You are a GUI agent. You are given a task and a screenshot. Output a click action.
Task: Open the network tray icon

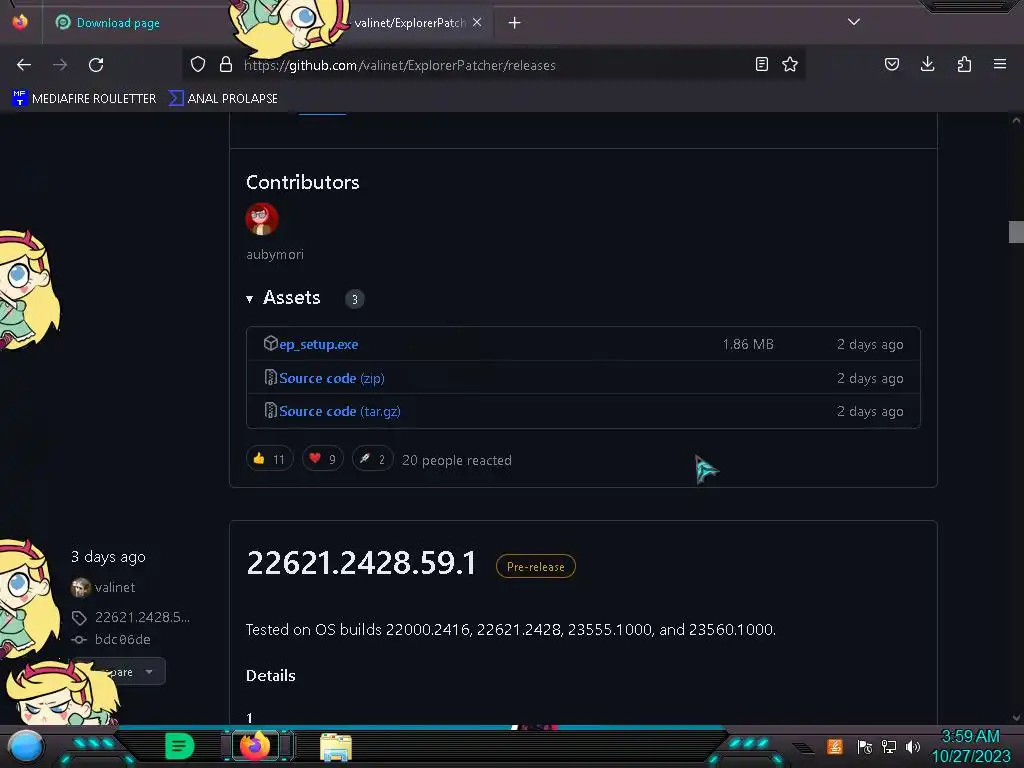[889, 746]
